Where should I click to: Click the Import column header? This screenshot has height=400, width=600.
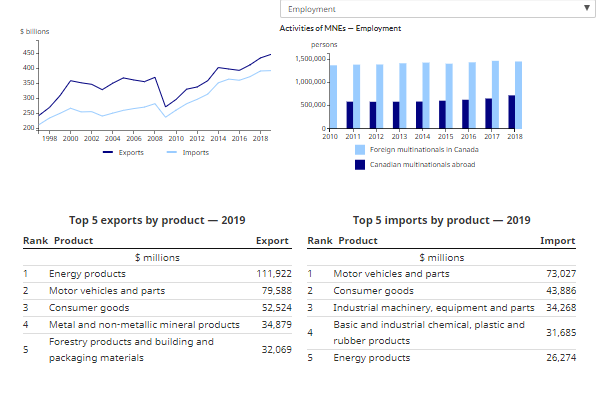[x=557, y=241]
